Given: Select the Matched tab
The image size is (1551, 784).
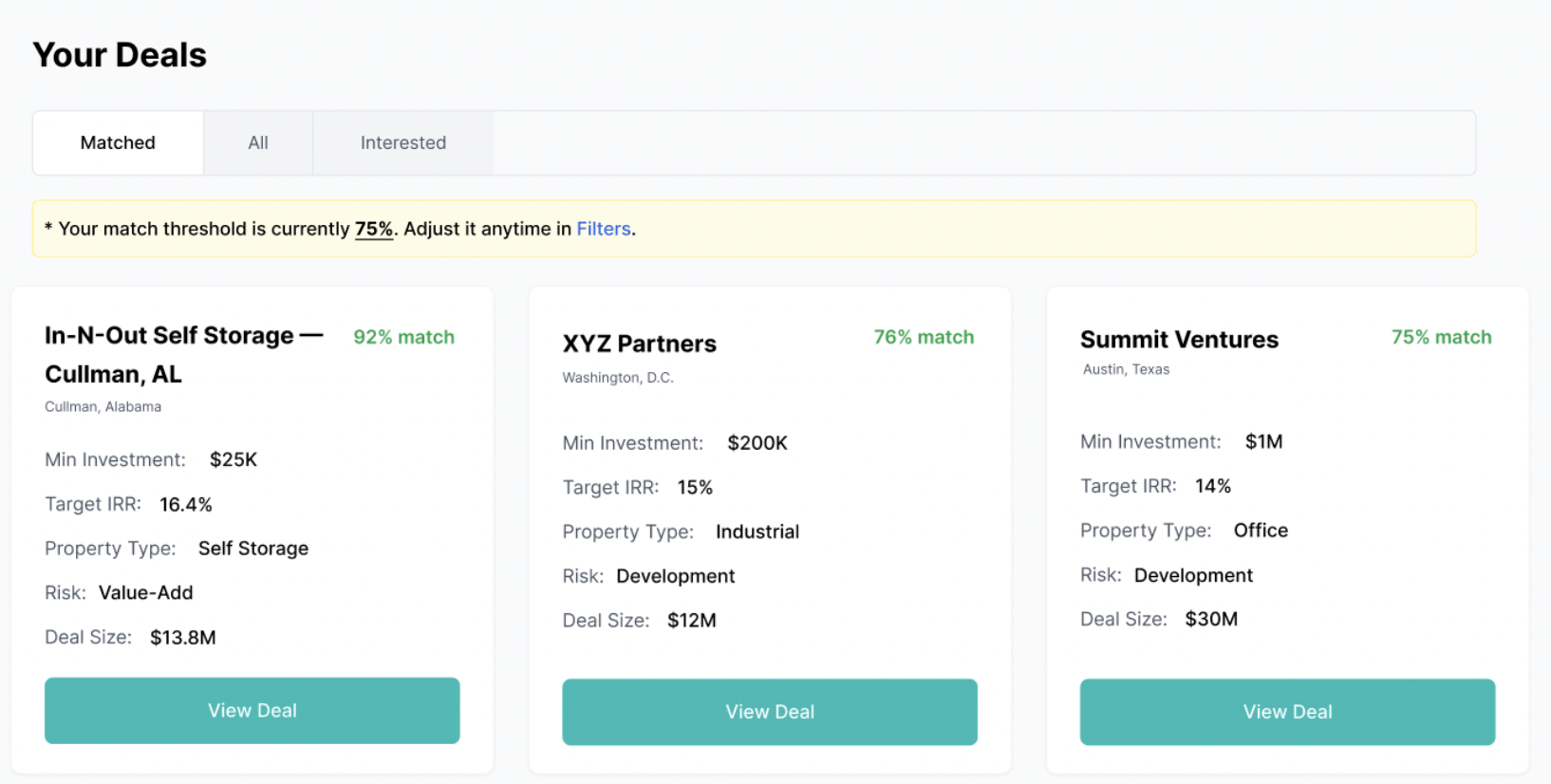Looking at the screenshot, I should click(x=117, y=142).
